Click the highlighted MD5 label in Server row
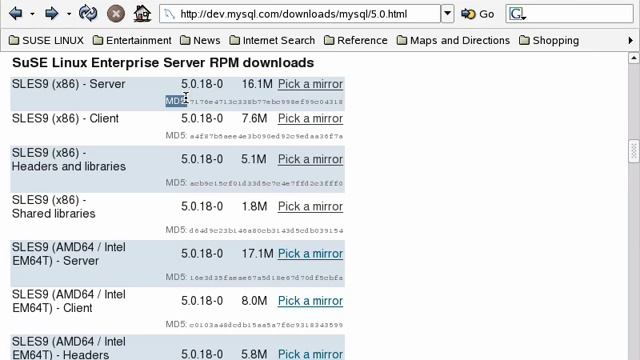This screenshot has width=640, height=360. pyautogui.click(x=176, y=101)
